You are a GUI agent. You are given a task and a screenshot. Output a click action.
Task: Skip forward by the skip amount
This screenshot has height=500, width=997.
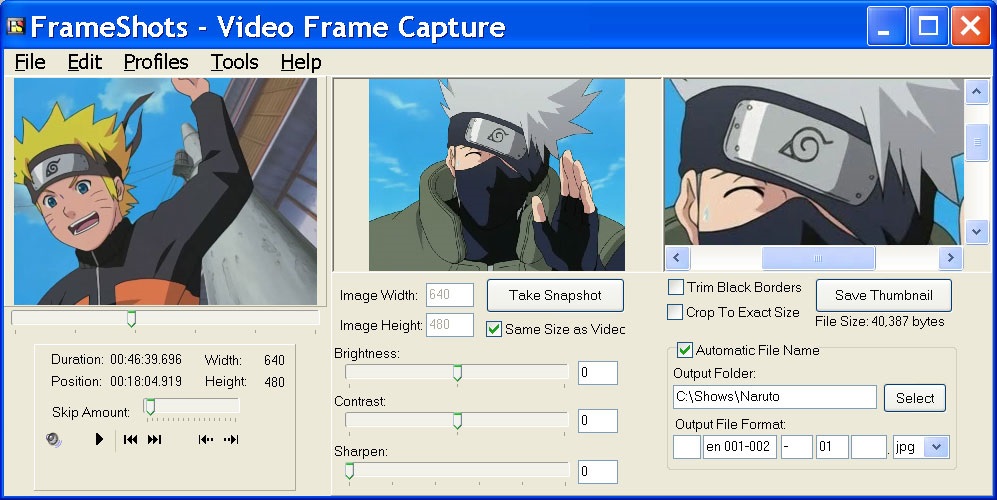231,439
